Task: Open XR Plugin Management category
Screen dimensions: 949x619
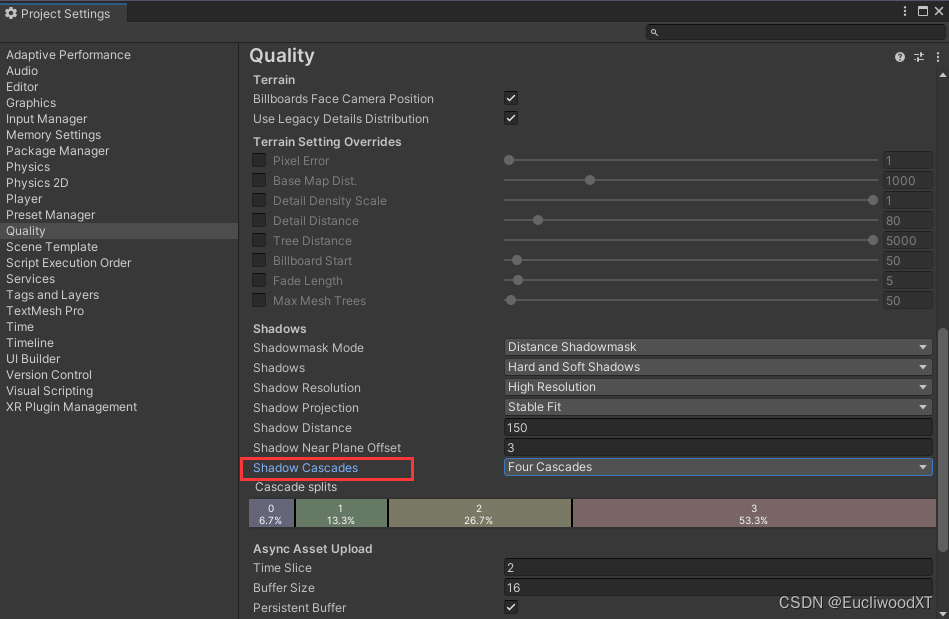Action: coord(71,407)
